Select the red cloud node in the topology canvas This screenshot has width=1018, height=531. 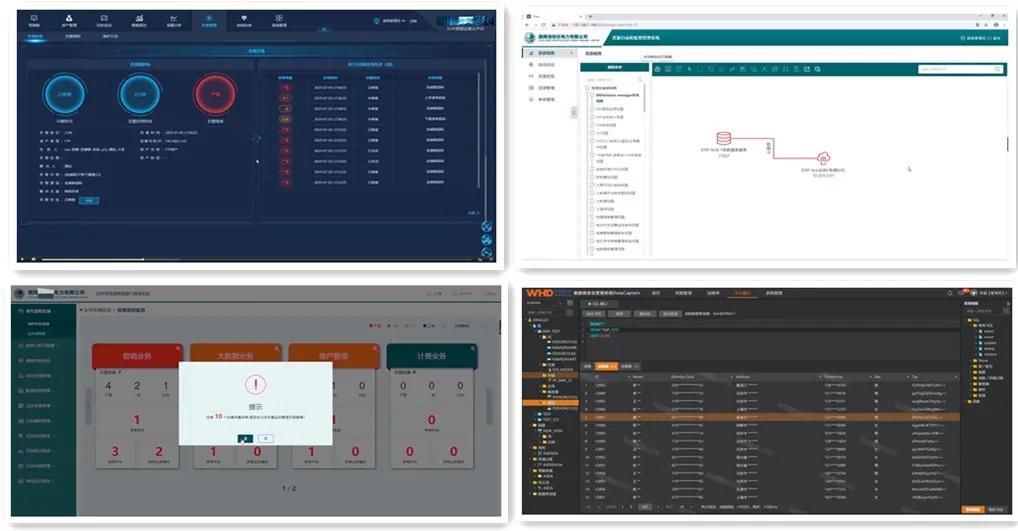[x=824, y=158]
